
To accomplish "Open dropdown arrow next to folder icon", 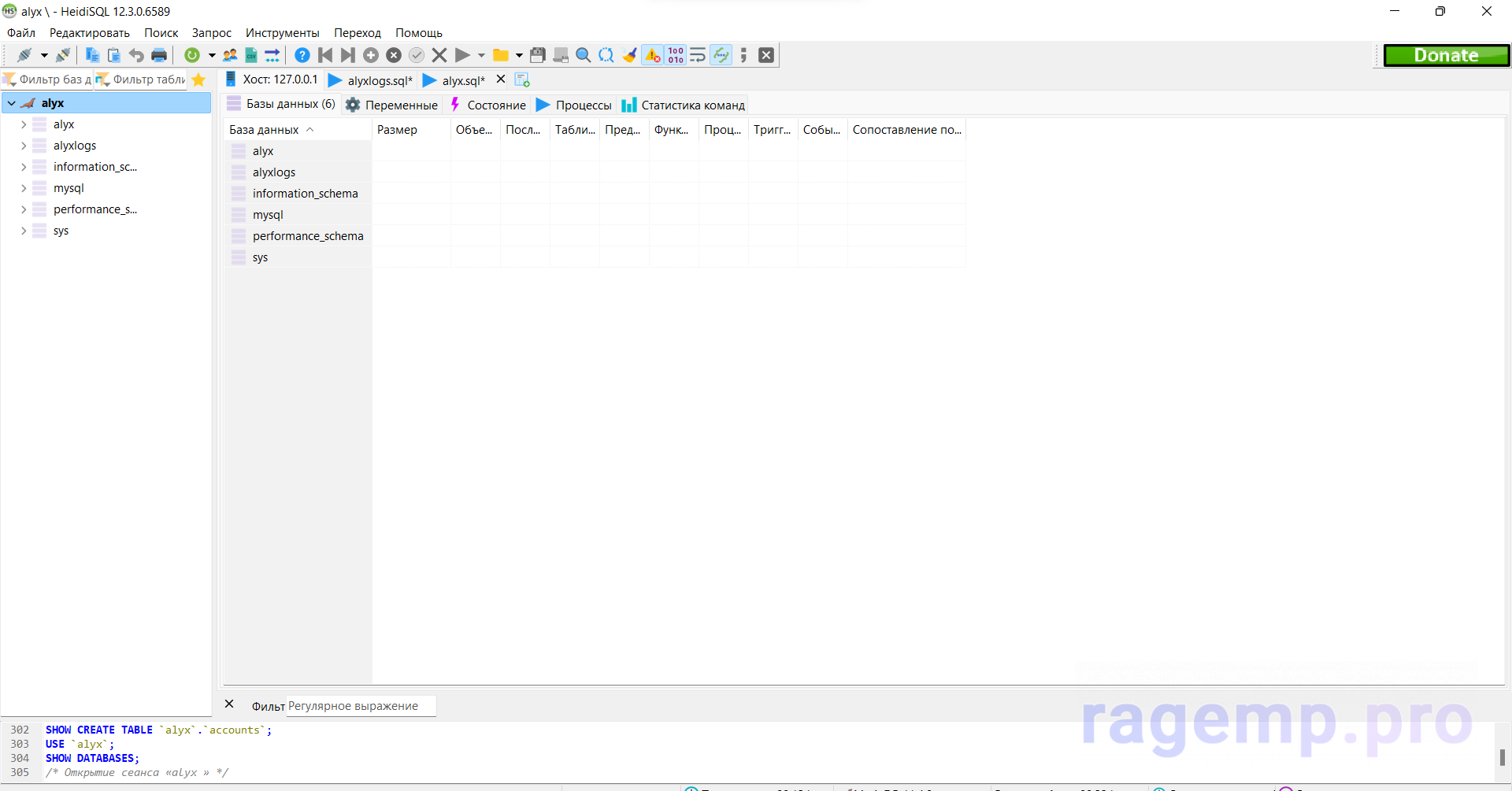I will click(519, 55).
